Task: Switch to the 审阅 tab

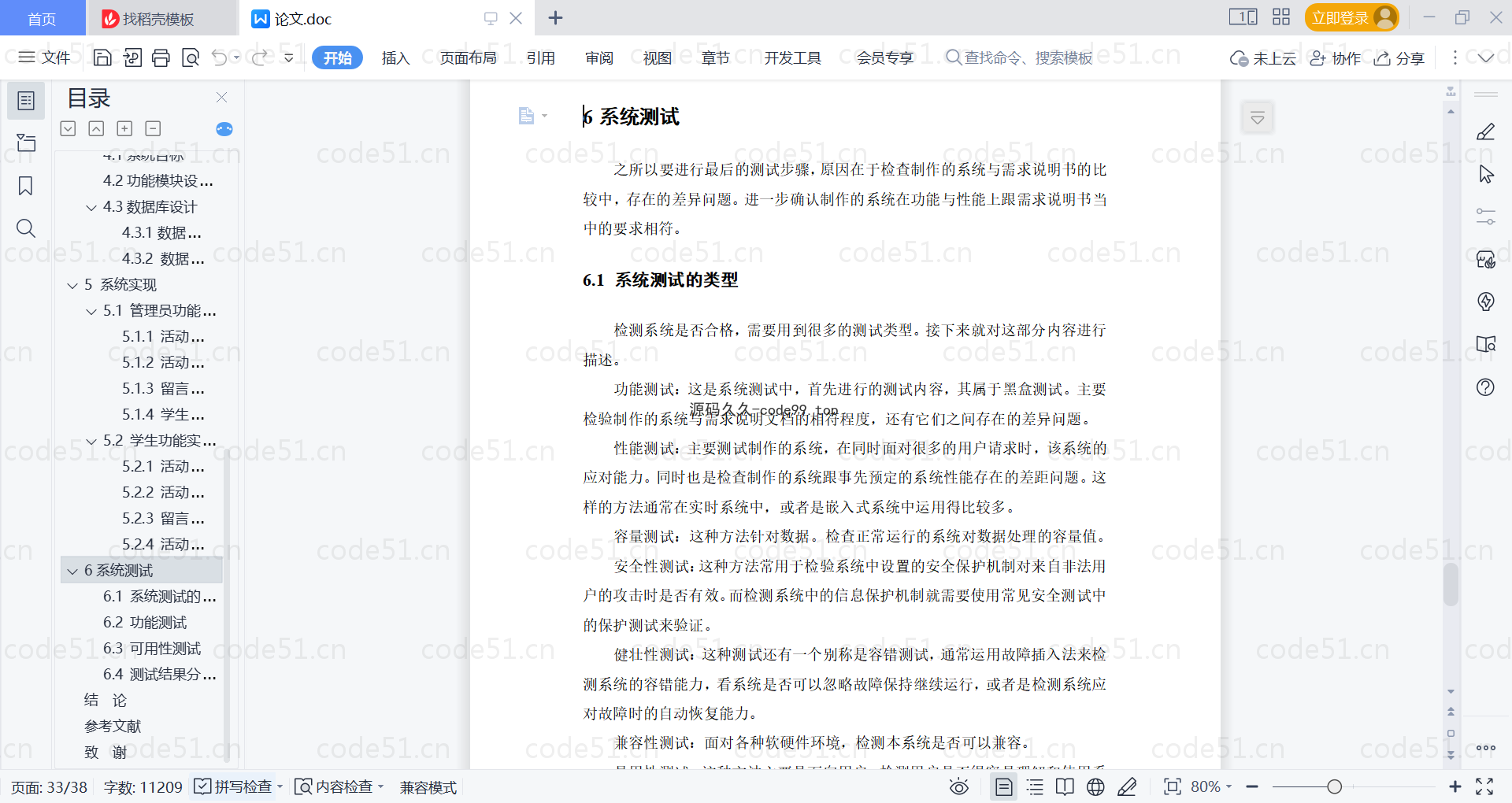Action: 599,57
